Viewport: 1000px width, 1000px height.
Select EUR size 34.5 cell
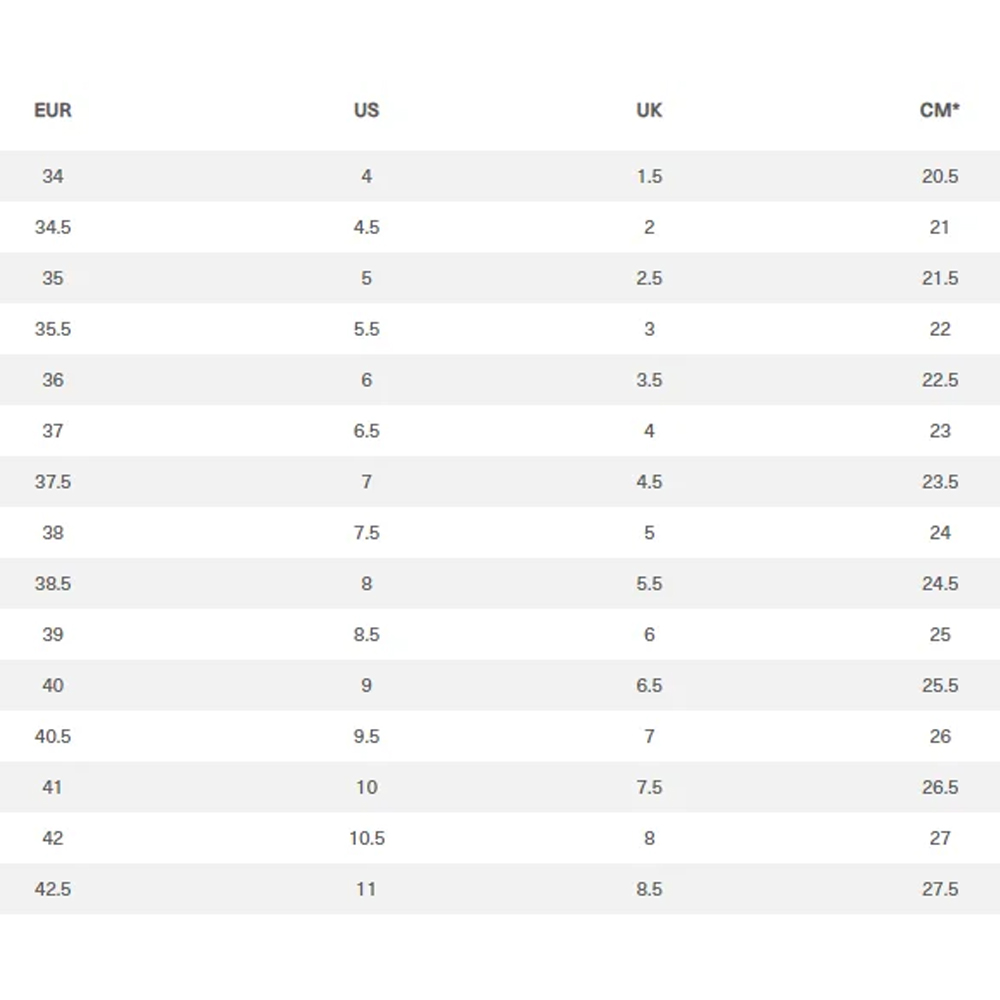(53, 227)
